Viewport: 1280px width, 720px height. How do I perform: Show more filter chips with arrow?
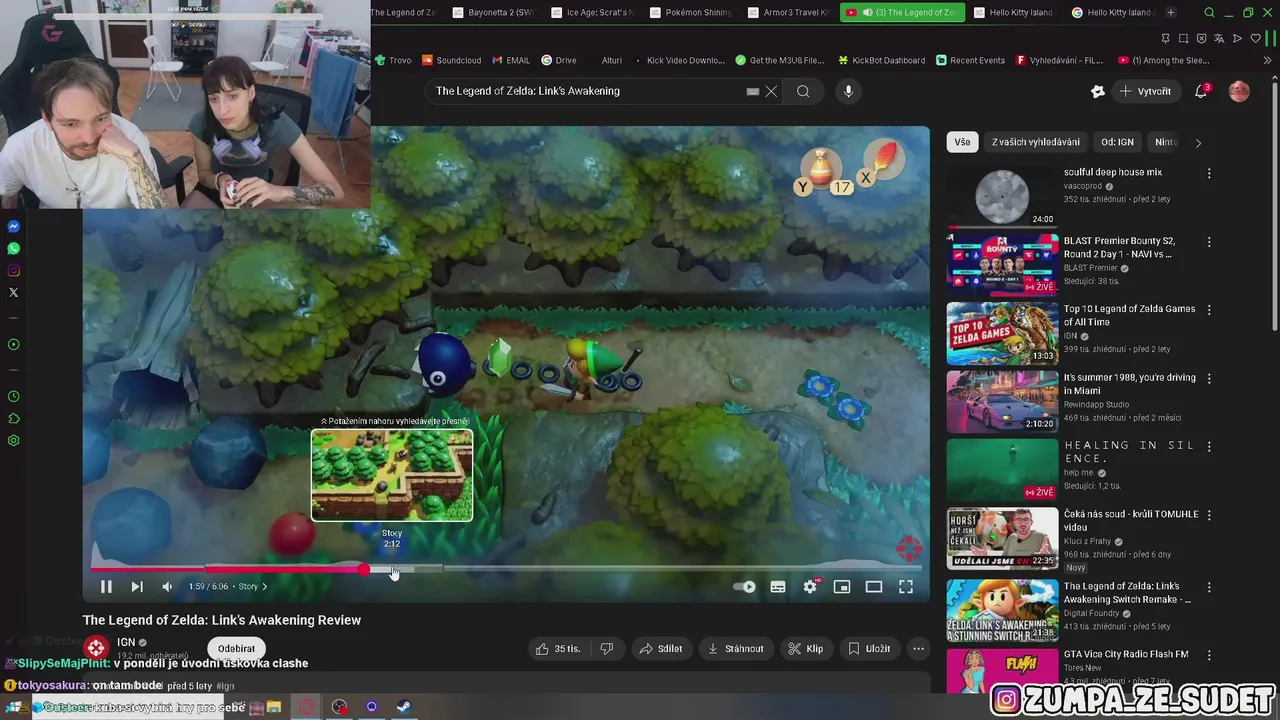(x=1198, y=143)
